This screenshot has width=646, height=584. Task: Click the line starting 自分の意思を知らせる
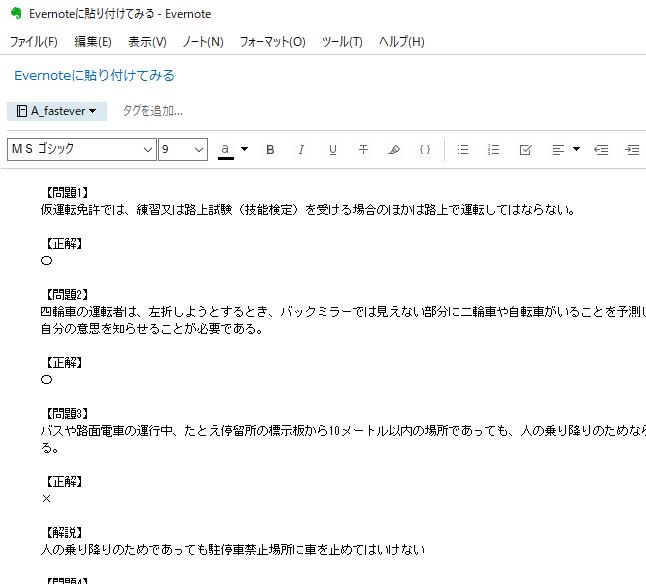tap(152, 329)
